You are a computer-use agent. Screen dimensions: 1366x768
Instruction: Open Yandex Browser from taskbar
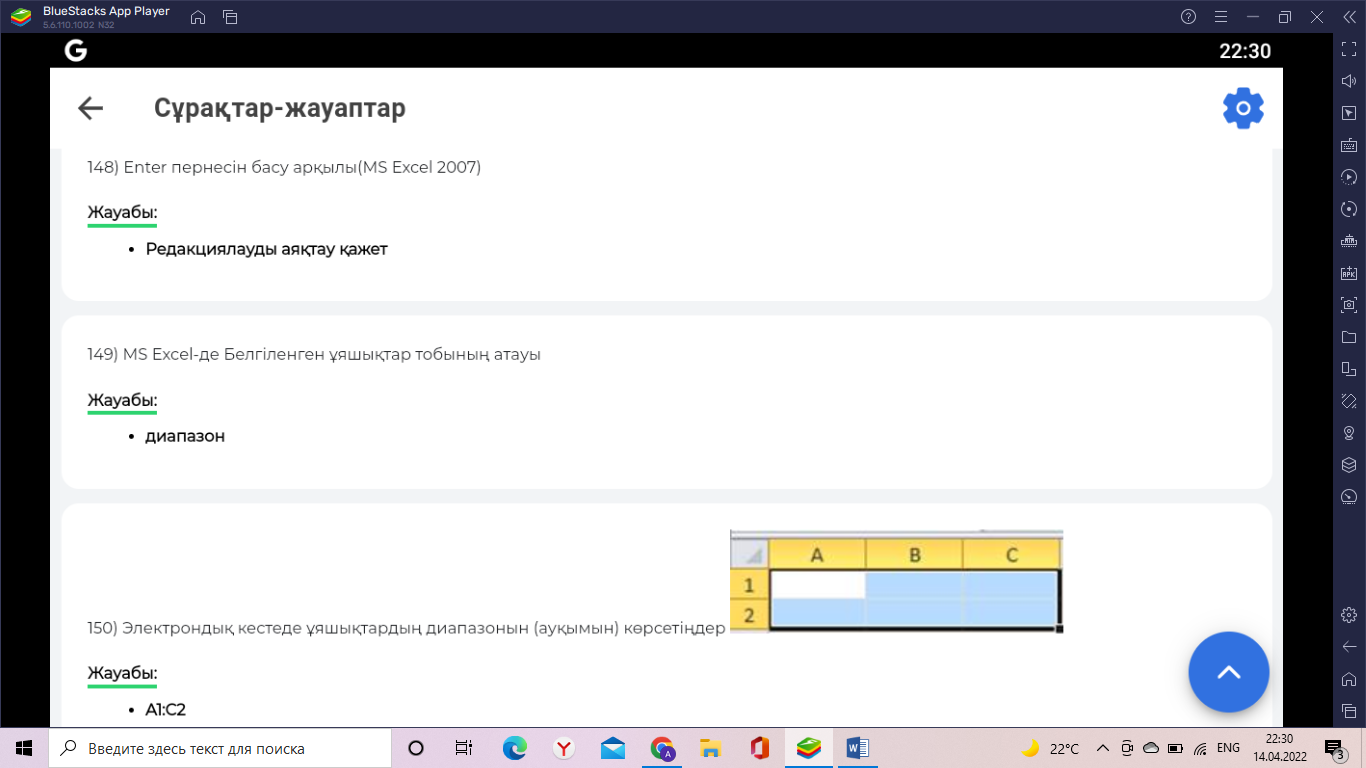564,748
